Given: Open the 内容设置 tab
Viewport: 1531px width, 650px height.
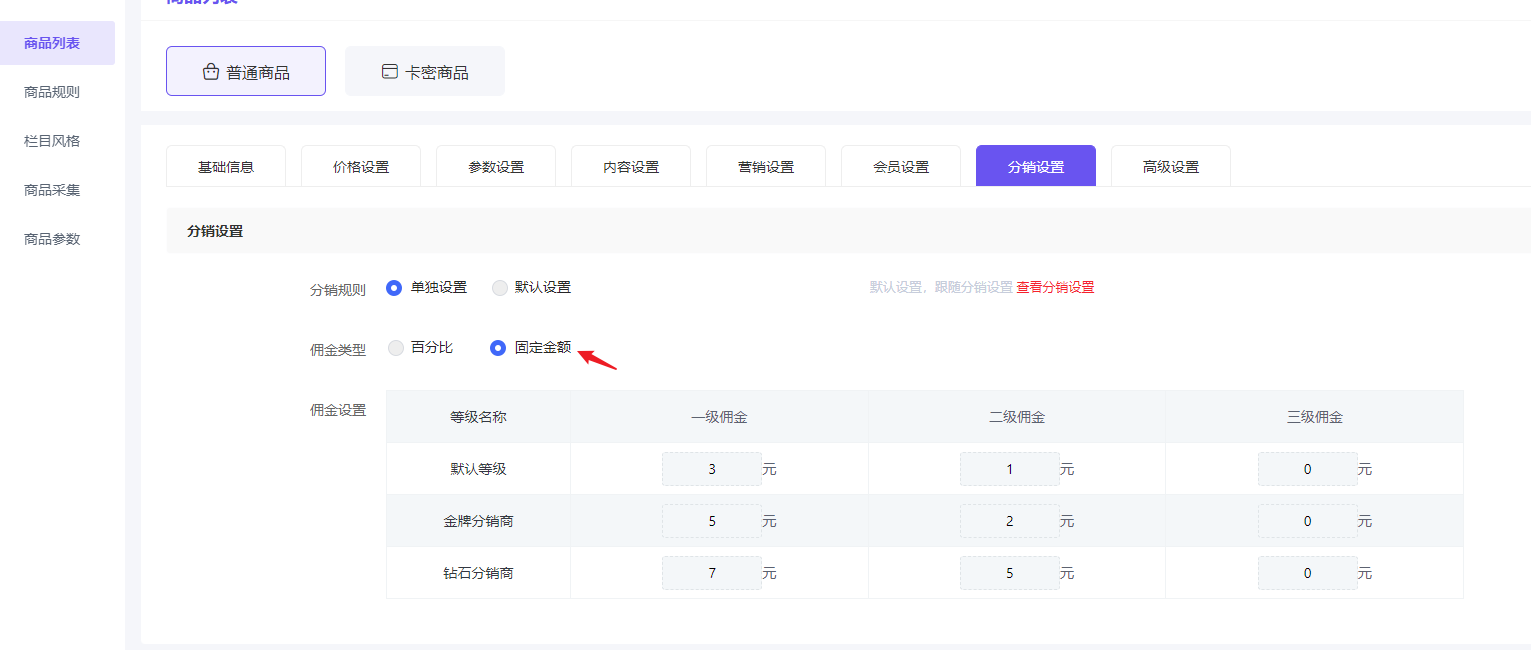Looking at the screenshot, I should (631, 166).
